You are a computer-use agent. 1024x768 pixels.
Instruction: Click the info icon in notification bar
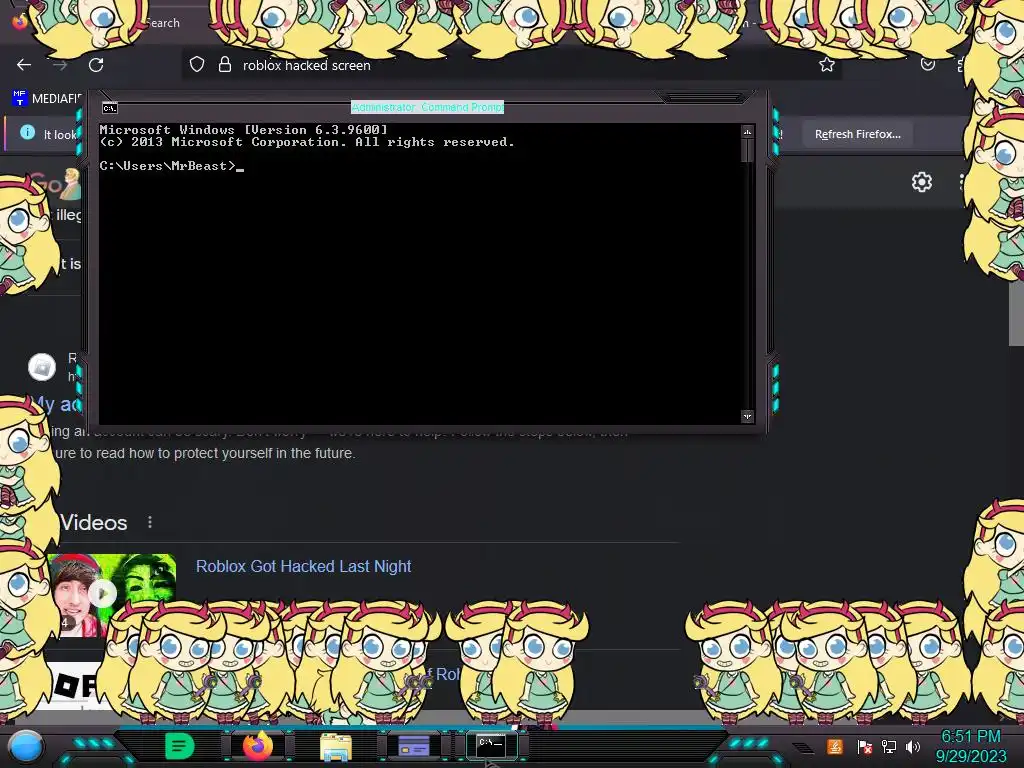27,133
